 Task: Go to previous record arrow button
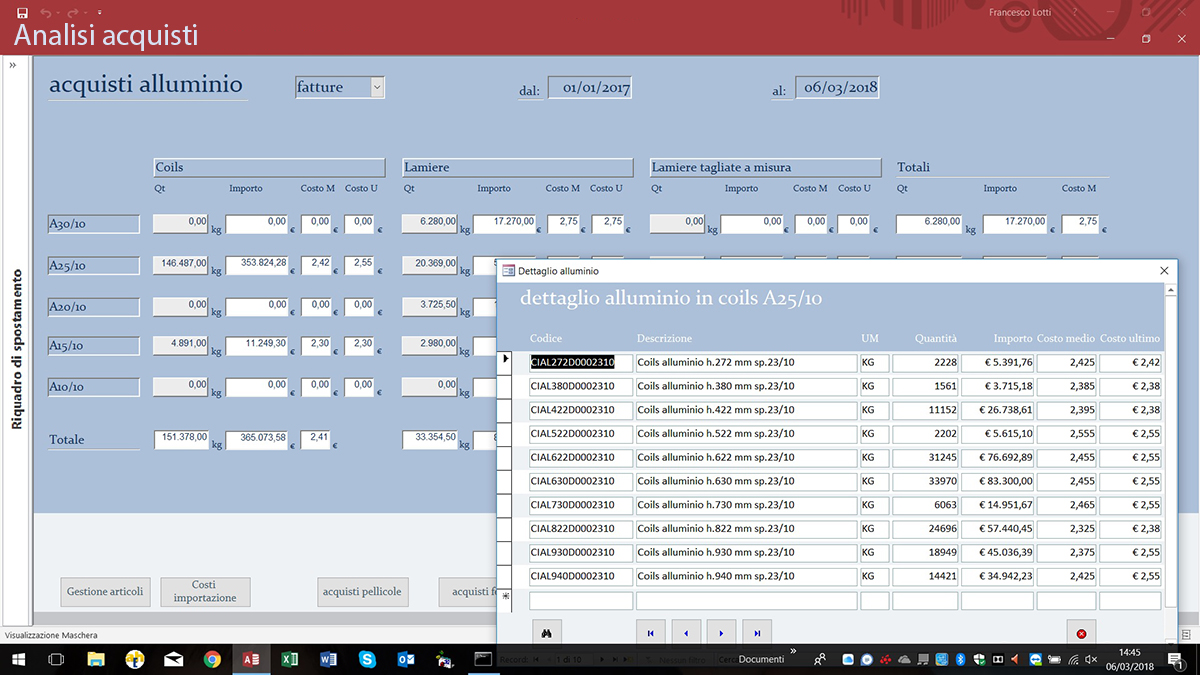685,632
